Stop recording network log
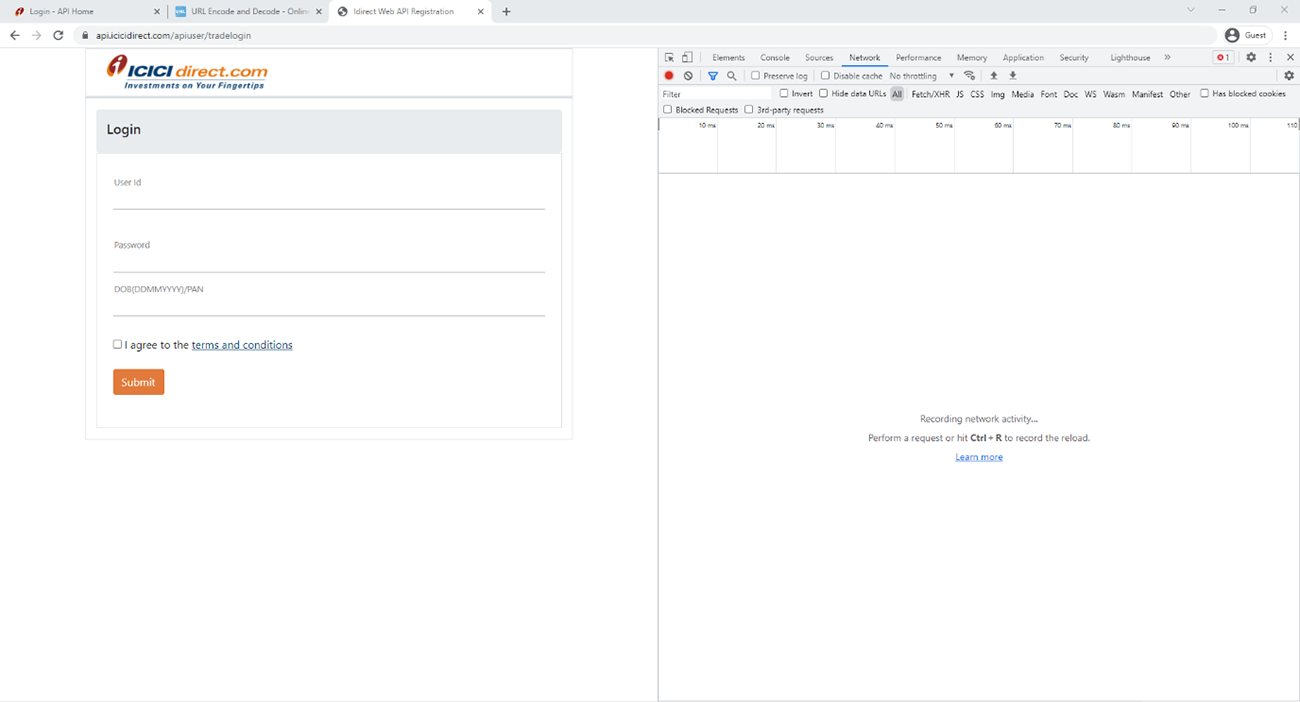This screenshot has width=1300, height=702. pos(669,76)
